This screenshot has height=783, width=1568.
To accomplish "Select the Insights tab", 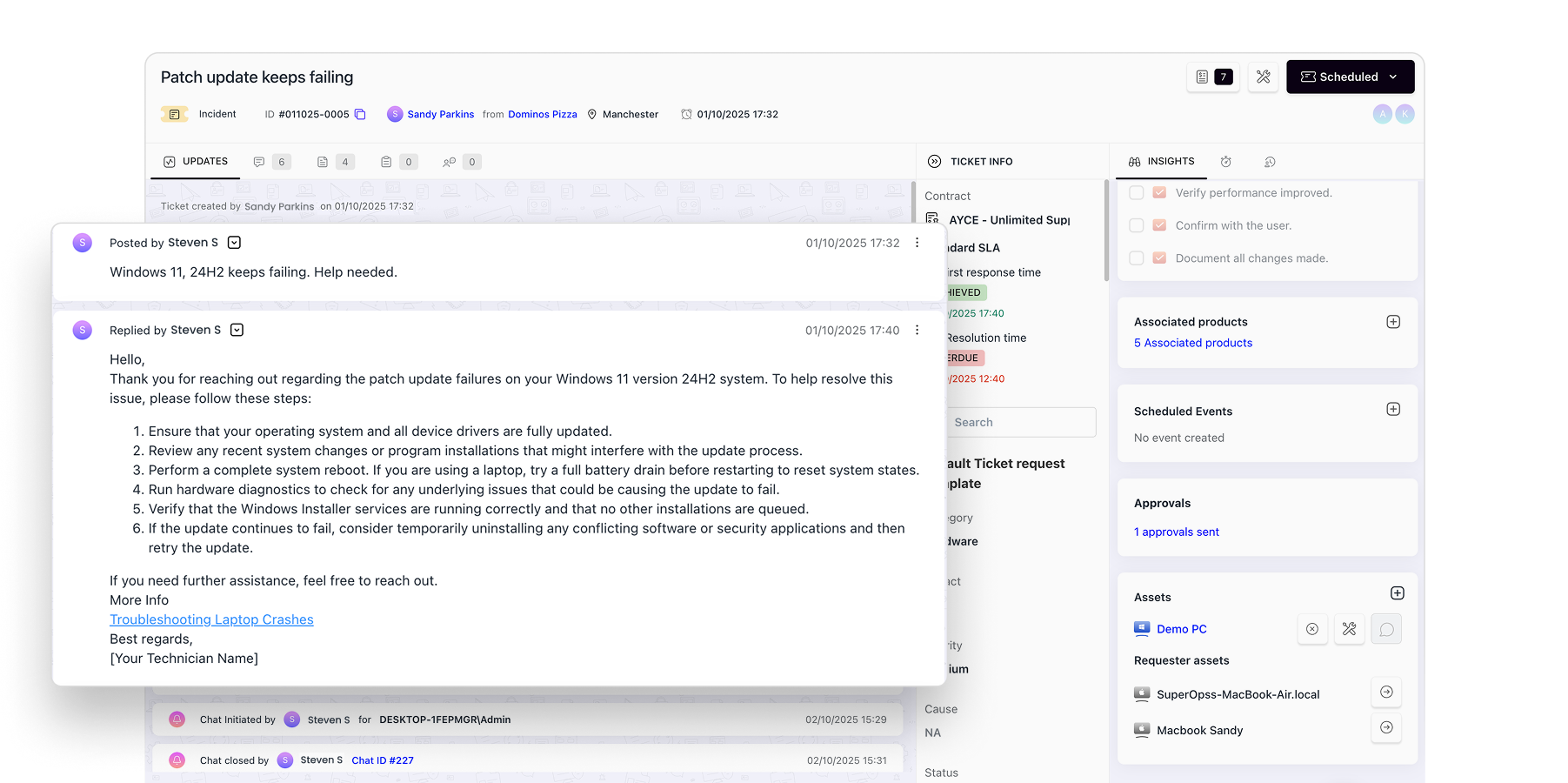I will [1161, 162].
